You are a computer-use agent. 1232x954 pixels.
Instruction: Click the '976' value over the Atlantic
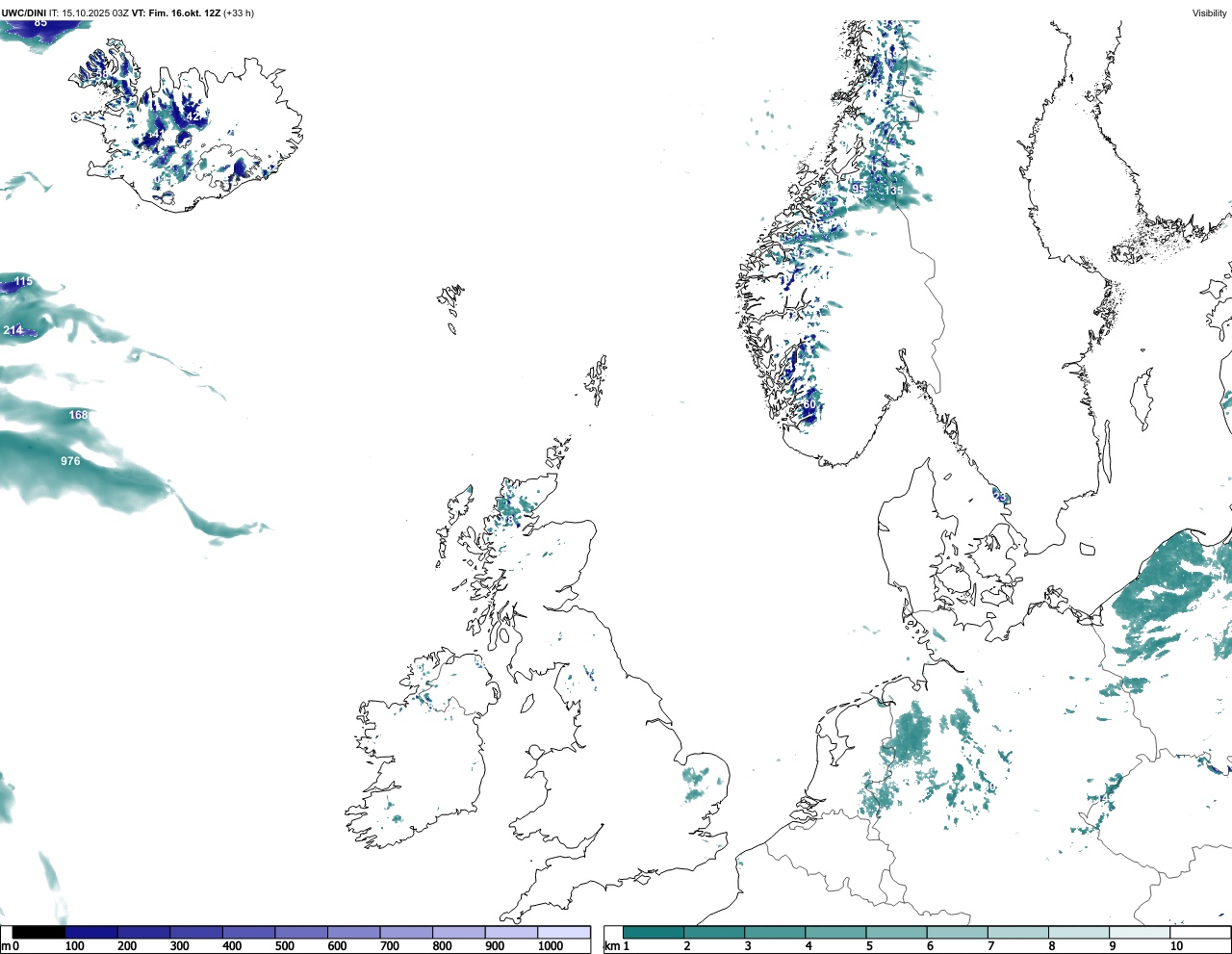(x=70, y=461)
